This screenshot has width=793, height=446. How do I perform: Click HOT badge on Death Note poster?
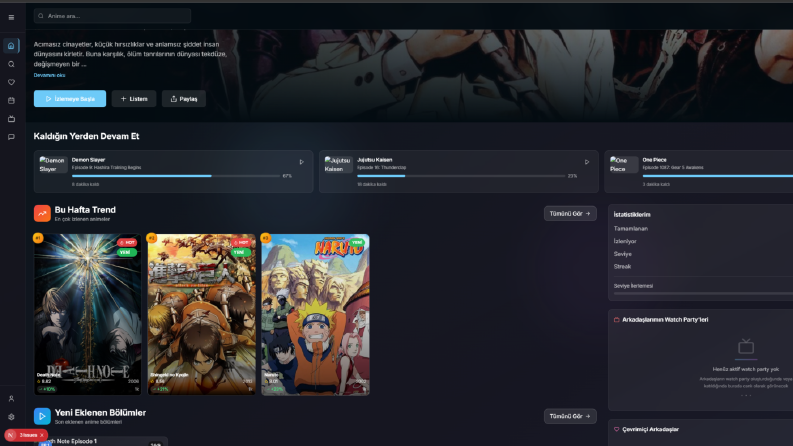[127, 243]
